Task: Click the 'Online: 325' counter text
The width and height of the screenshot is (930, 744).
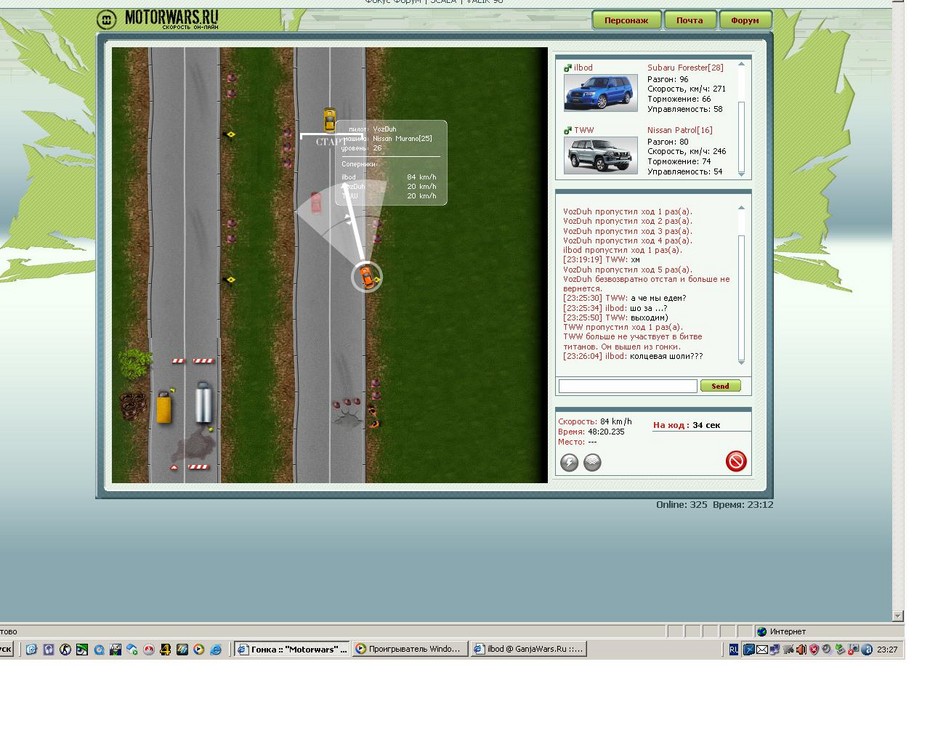Action: click(x=681, y=505)
